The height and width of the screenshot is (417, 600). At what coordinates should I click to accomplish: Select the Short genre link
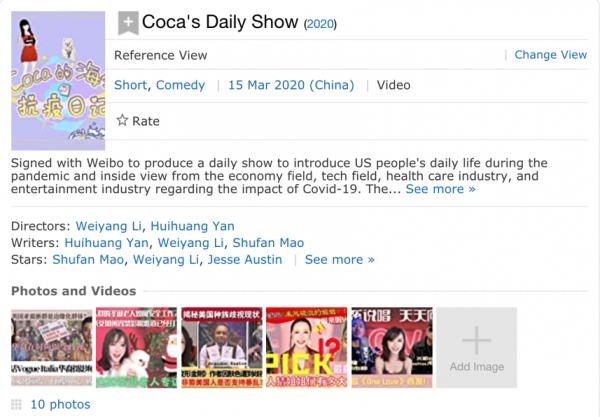point(130,85)
